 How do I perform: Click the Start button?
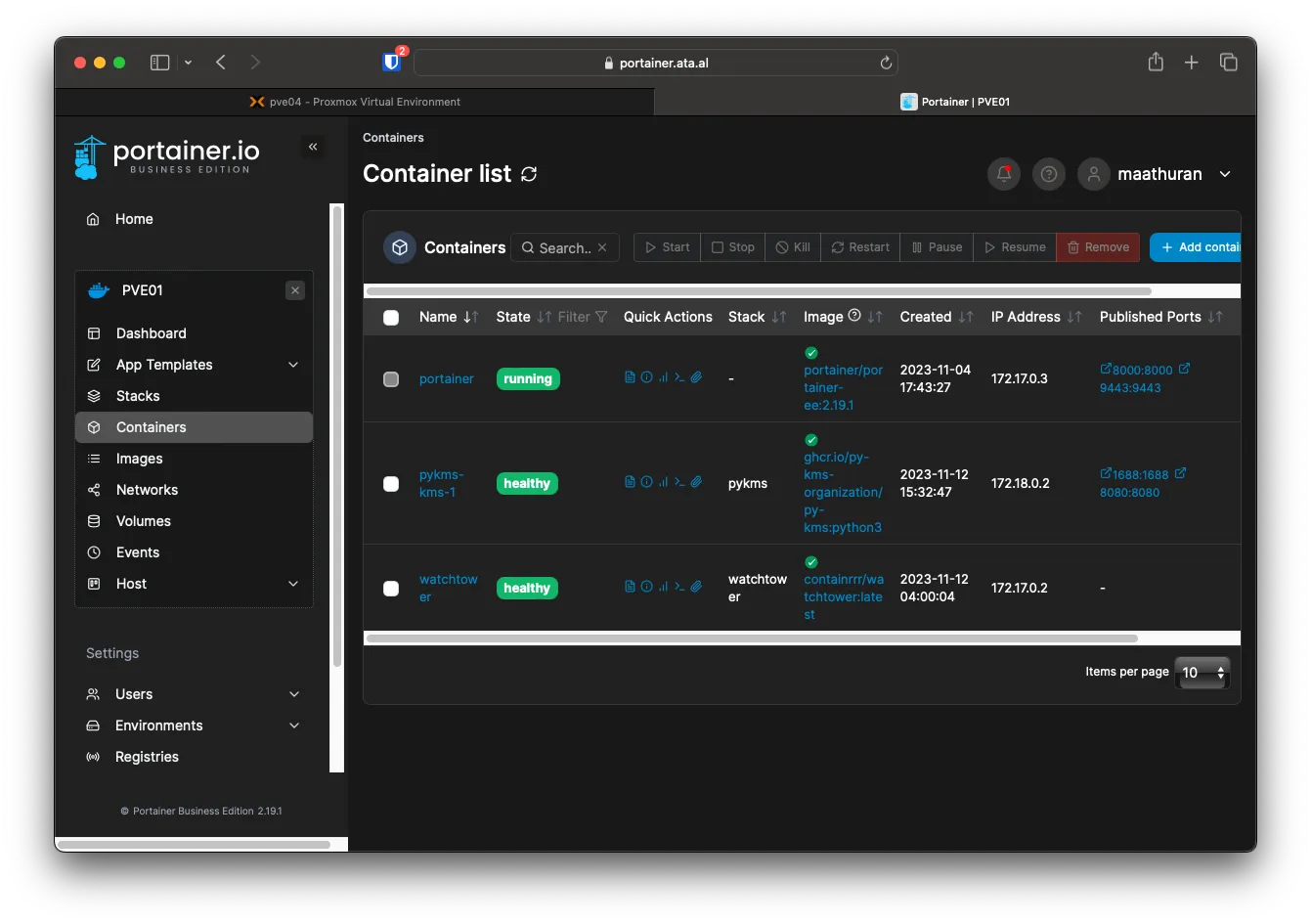668,247
